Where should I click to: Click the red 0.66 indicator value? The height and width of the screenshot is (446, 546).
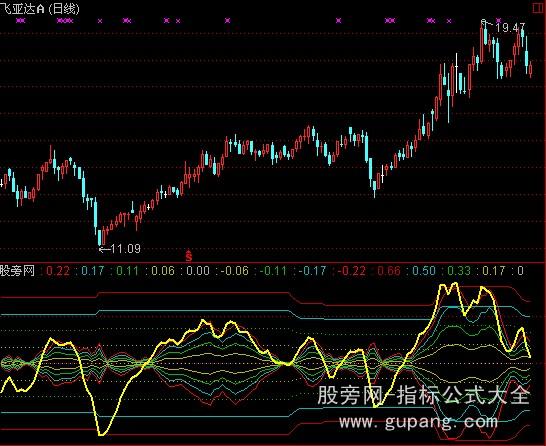pyautogui.click(x=389, y=271)
